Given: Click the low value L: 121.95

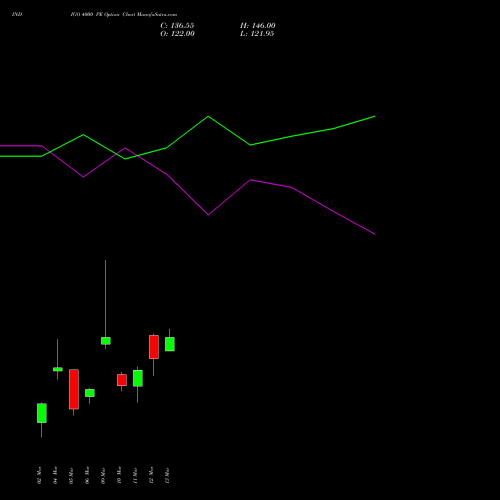Looking at the screenshot, I should (257, 34).
